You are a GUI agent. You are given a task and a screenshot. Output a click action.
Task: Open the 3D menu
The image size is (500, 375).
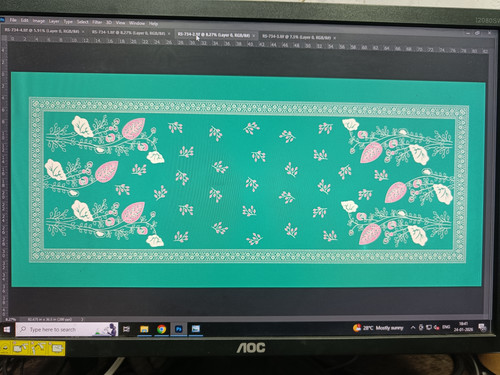pyautogui.click(x=109, y=23)
